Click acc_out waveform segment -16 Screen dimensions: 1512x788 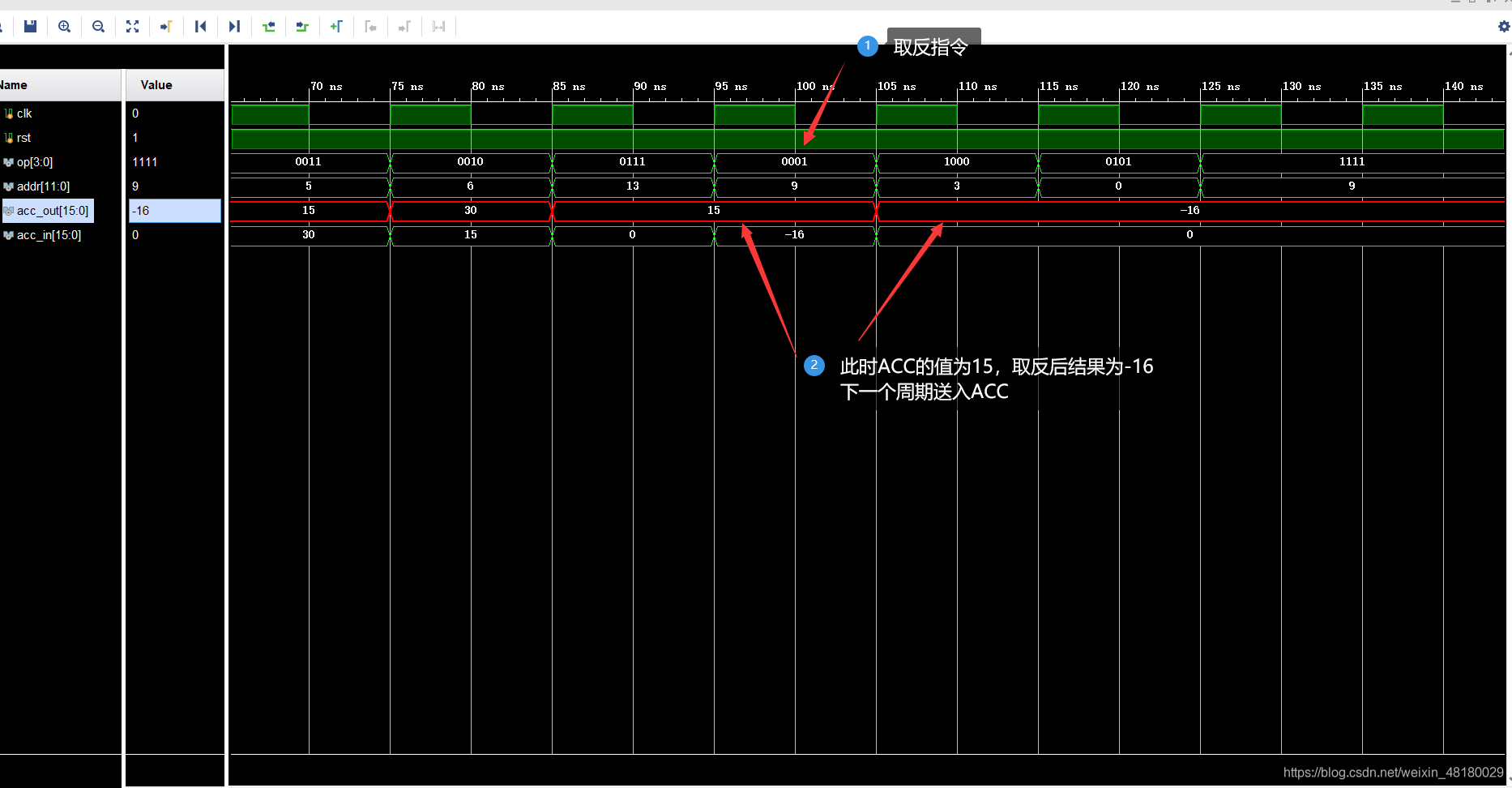coord(1190,211)
